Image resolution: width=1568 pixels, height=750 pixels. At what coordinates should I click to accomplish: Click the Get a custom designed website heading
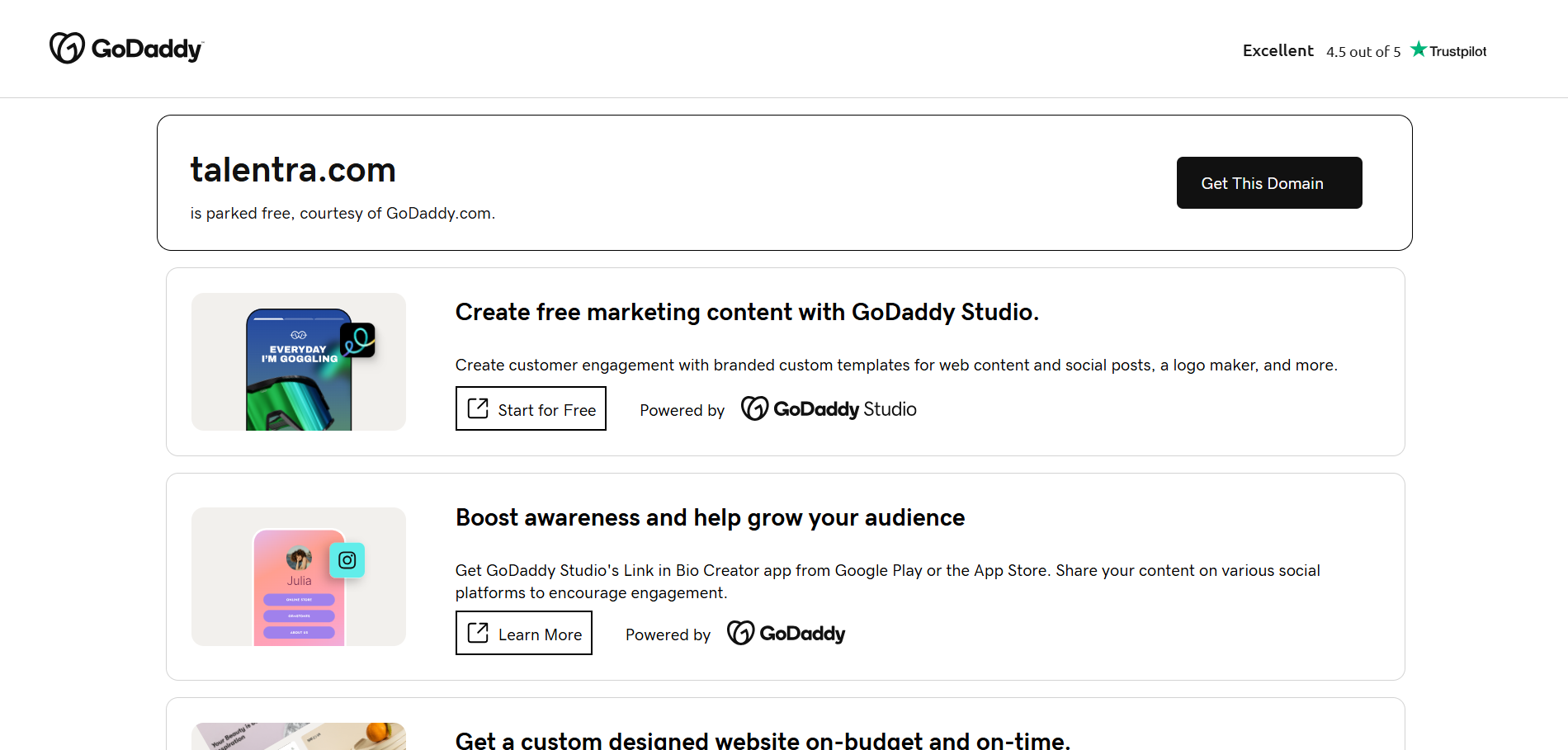click(763, 740)
